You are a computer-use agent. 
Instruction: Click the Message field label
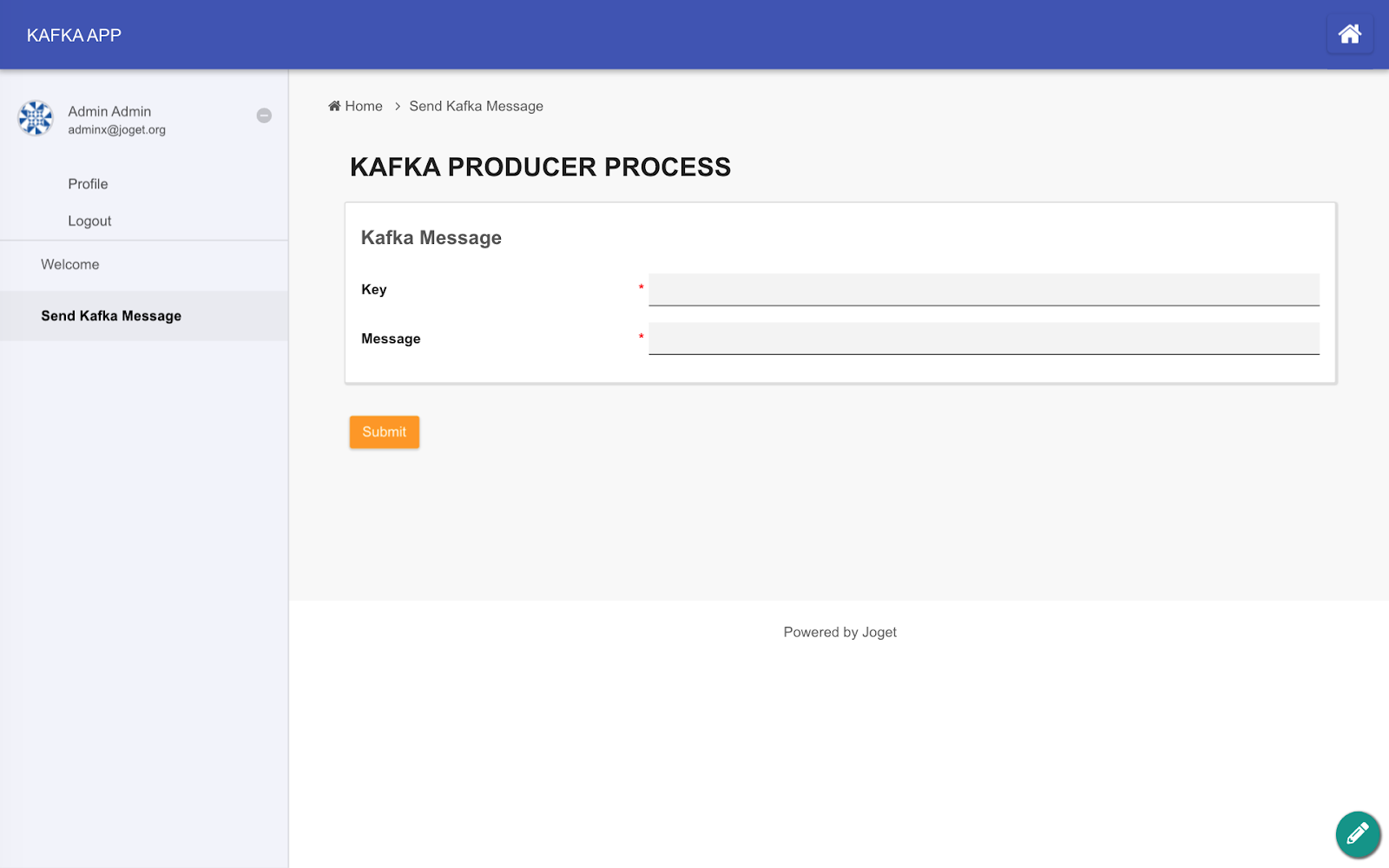click(x=391, y=339)
